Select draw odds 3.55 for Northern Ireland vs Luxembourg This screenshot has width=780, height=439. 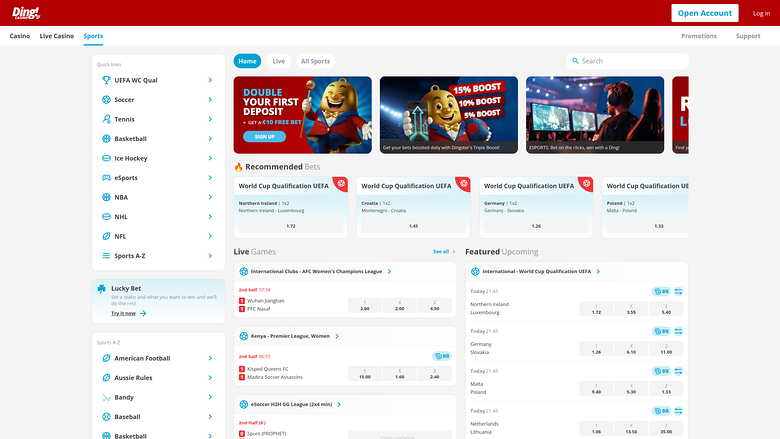tap(631, 309)
